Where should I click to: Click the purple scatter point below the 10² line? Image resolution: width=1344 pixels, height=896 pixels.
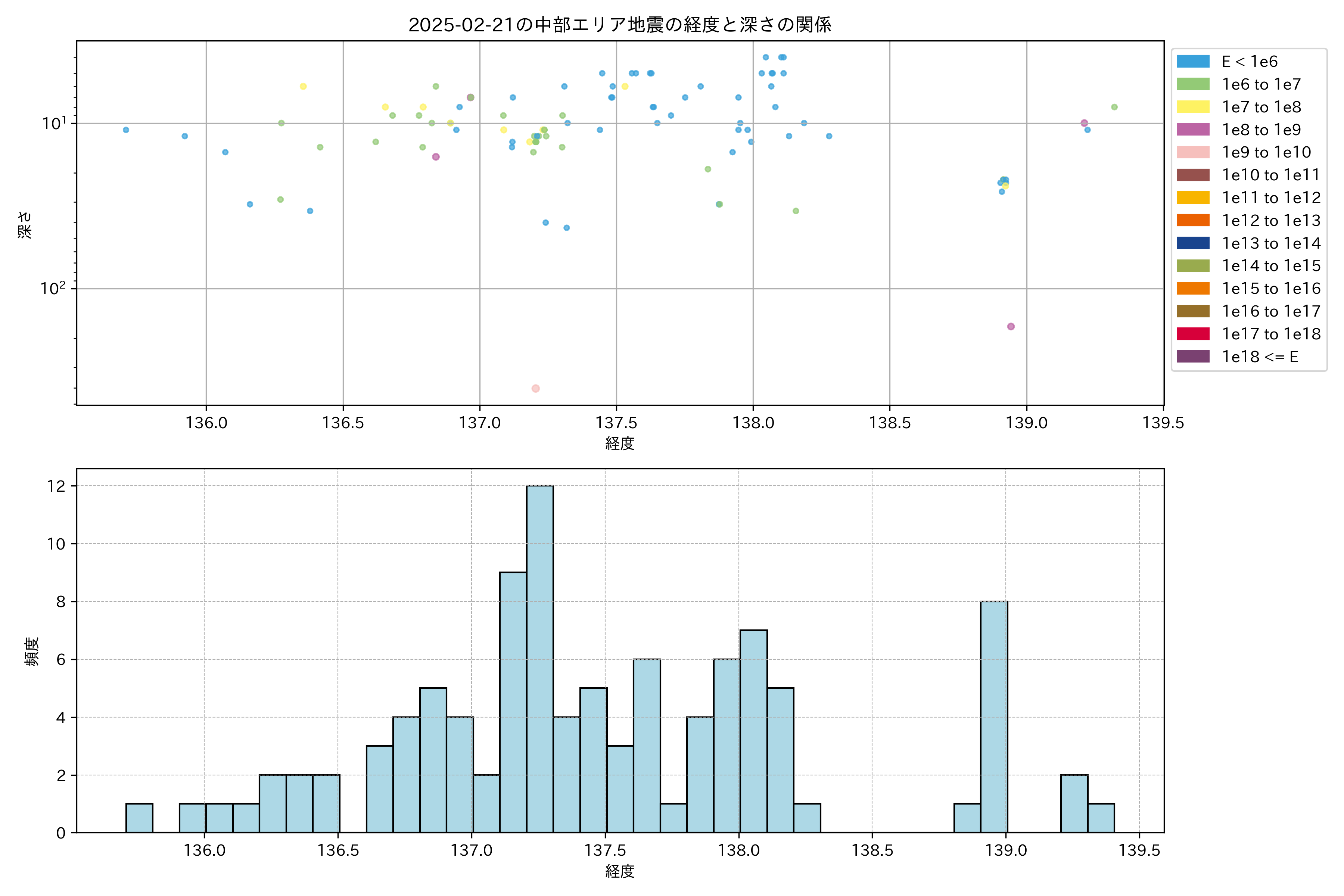coord(1010,326)
